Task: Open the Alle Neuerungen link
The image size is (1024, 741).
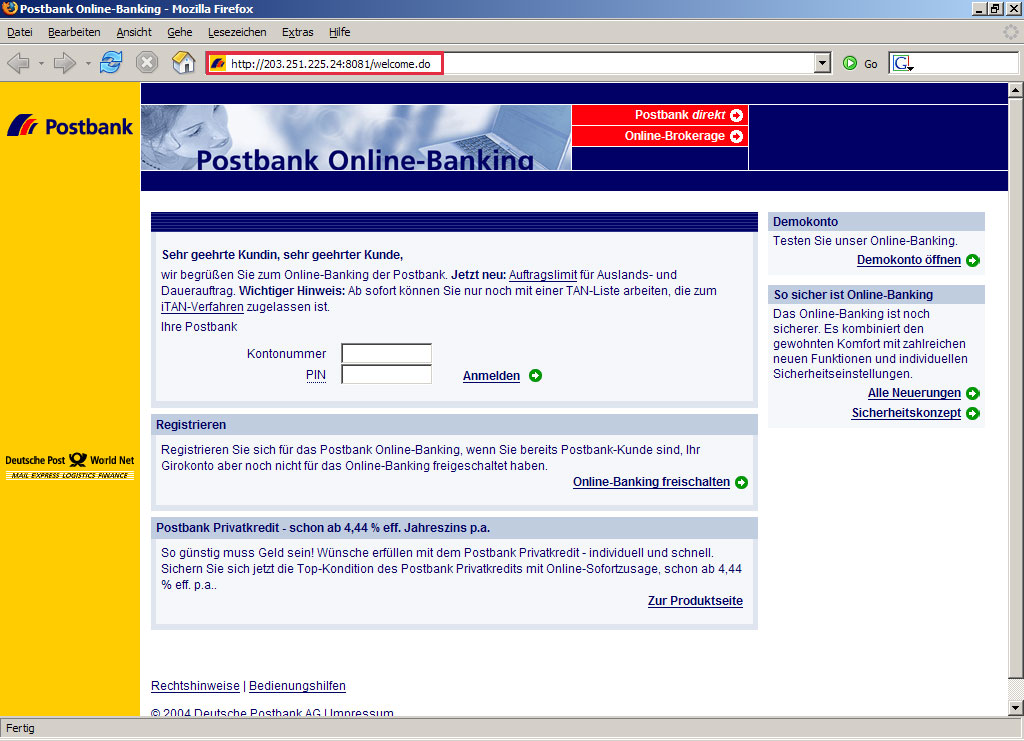Action: coord(914,393)
